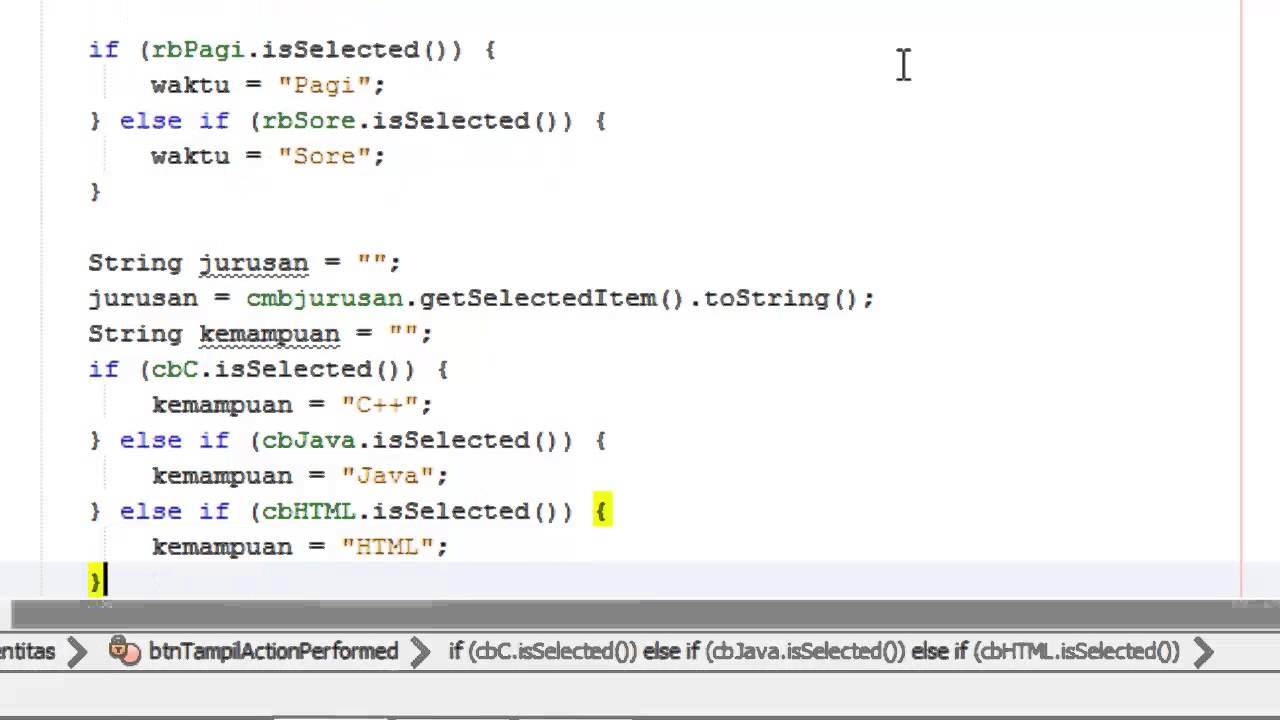This screenshot has width=1280, height=720.
Task: Click 'else if (cbJava.isSelected())' line
Action: coord(347,440)
